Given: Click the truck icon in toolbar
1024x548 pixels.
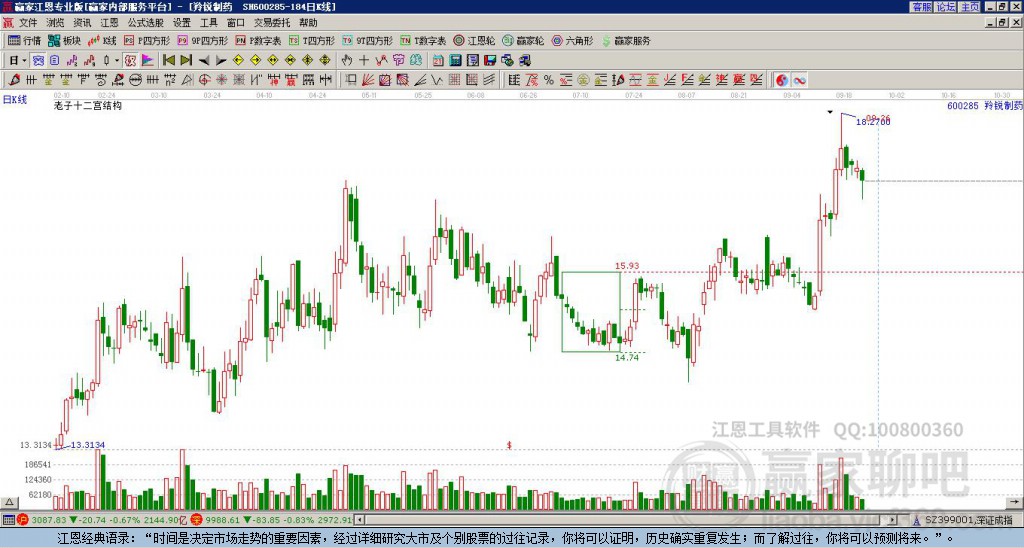Looking at the screenshot, I should [x=524, y=61].
